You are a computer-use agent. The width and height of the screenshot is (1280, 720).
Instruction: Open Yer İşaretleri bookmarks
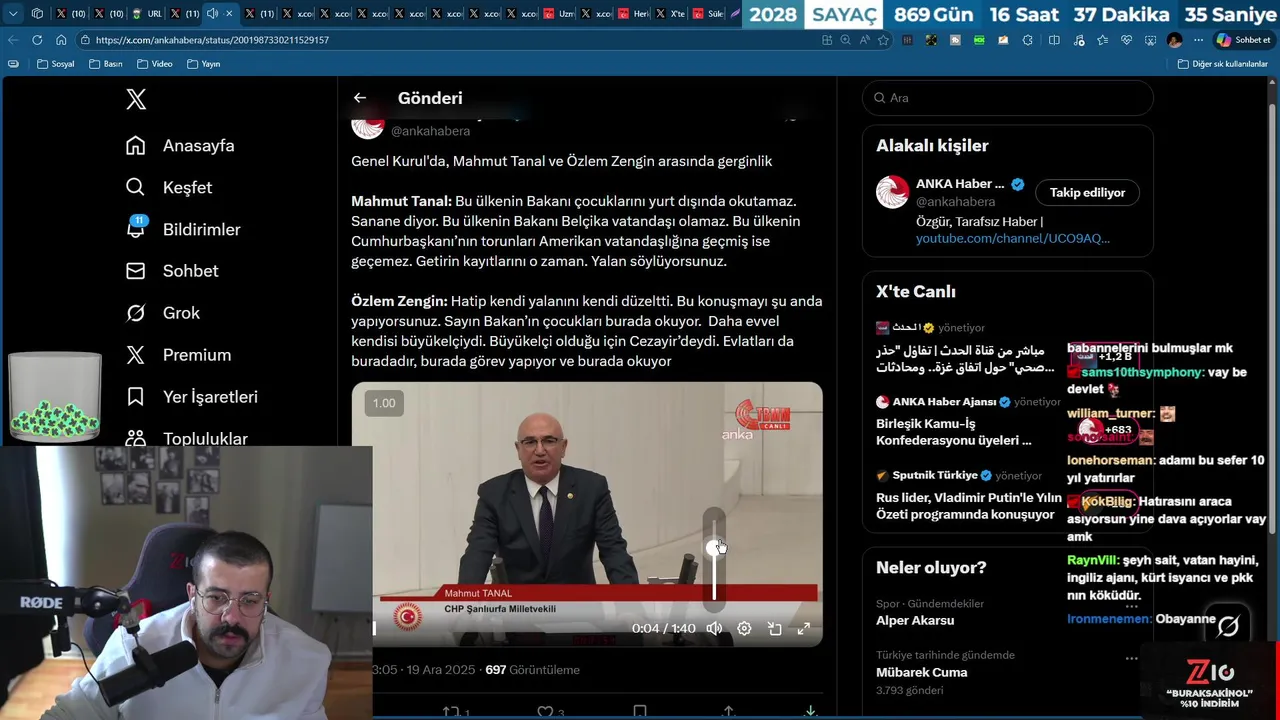tap(192, 397)
